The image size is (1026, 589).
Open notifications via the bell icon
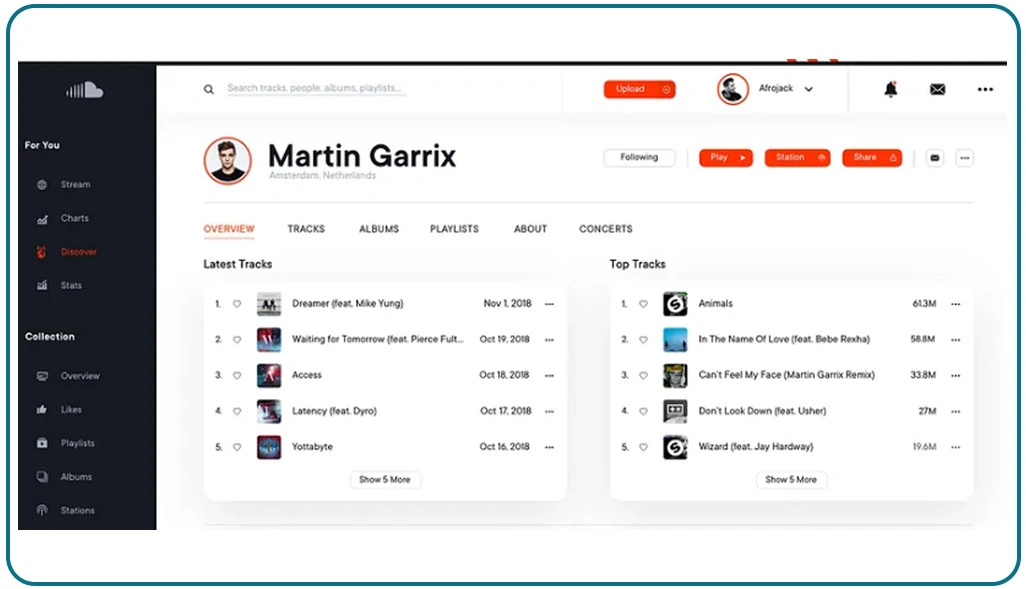[x=891, y=89]
